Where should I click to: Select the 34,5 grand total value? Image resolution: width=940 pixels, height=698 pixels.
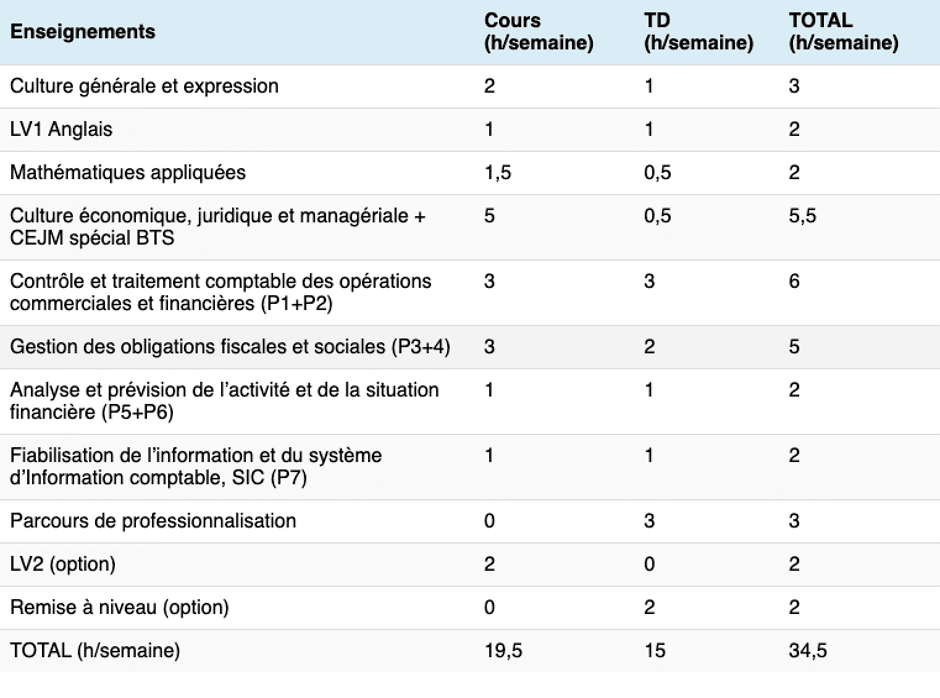coord(807,651)
